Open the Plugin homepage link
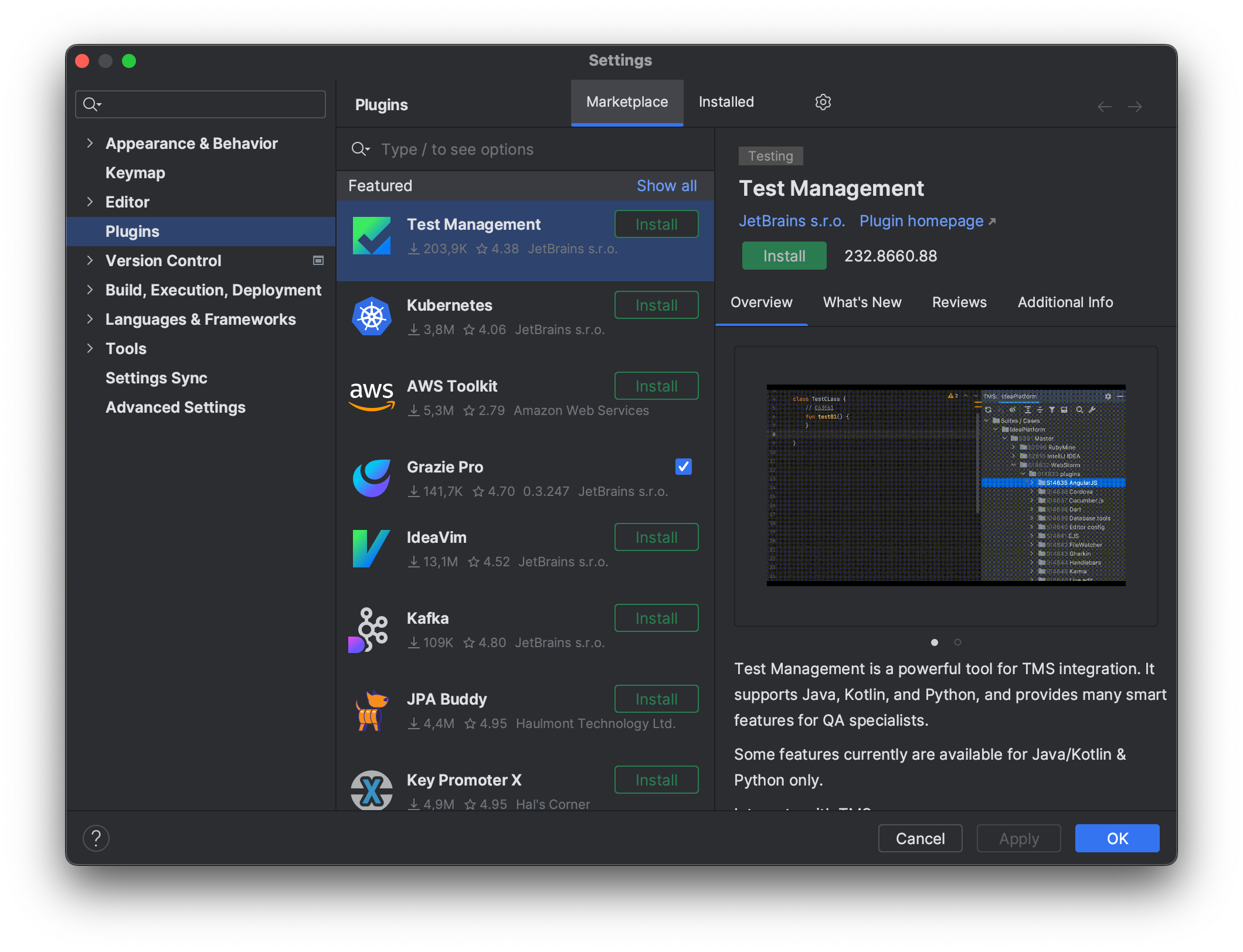The height and width of the screenshot is (952, 1243). (x=928, y=221)
